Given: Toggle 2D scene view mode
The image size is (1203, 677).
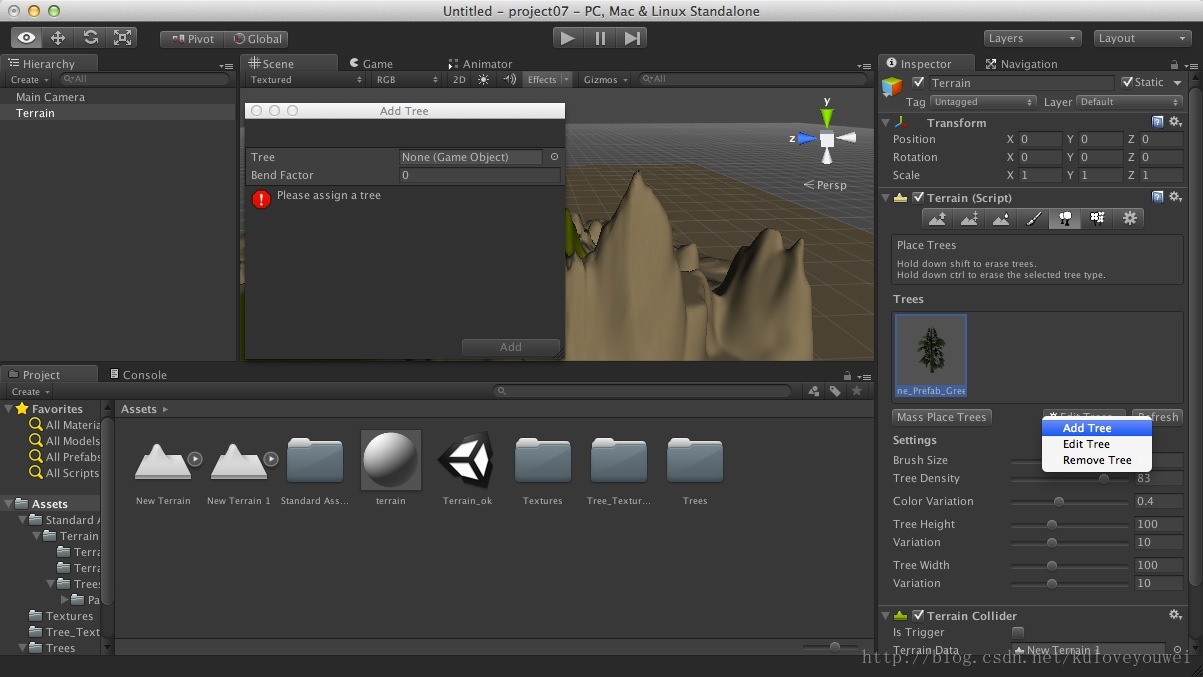Looking at the screenshot, I should coord(459,79).
